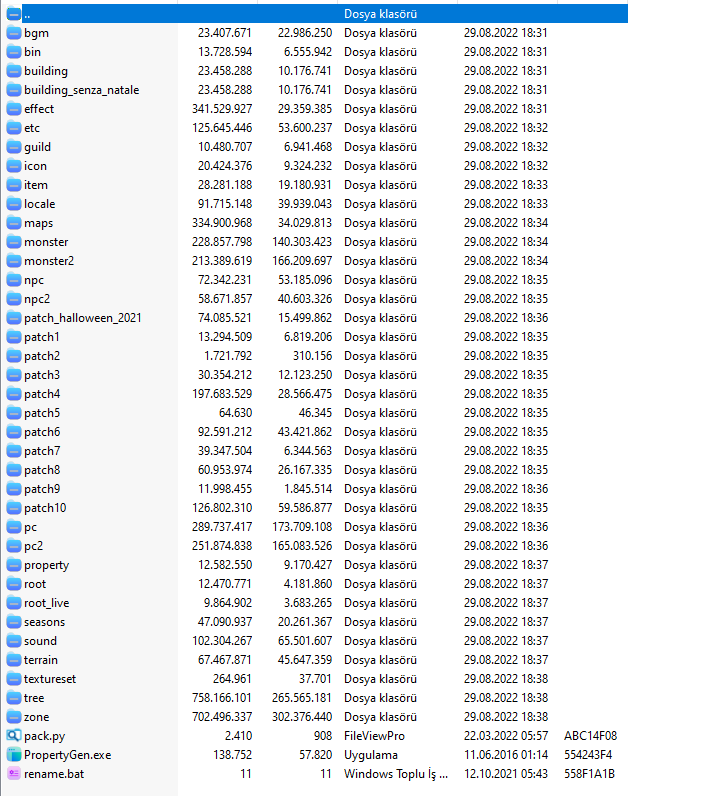Click size value 341.529.927
Image resolution: width=726 pixels, height=796 pixels.
(222, 109)
